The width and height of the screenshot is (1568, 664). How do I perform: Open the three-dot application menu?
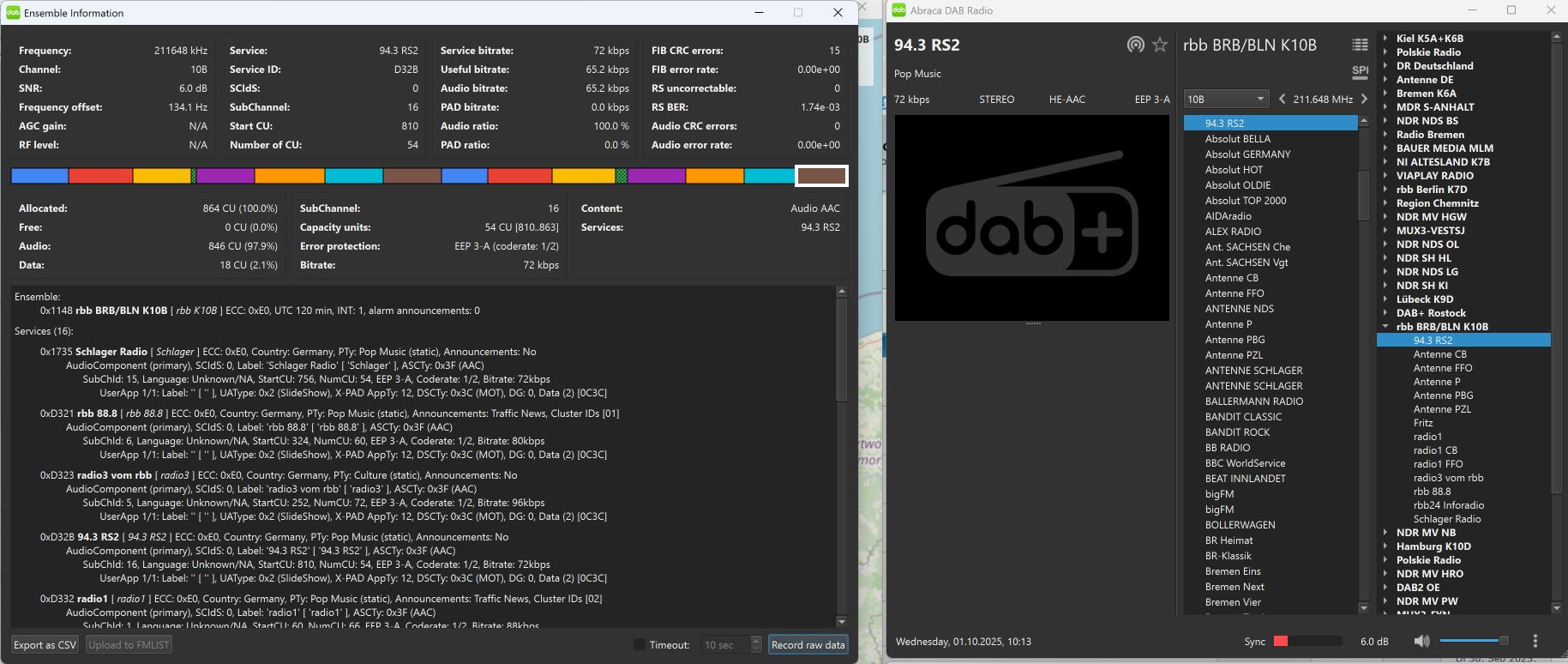(1535, 641)
